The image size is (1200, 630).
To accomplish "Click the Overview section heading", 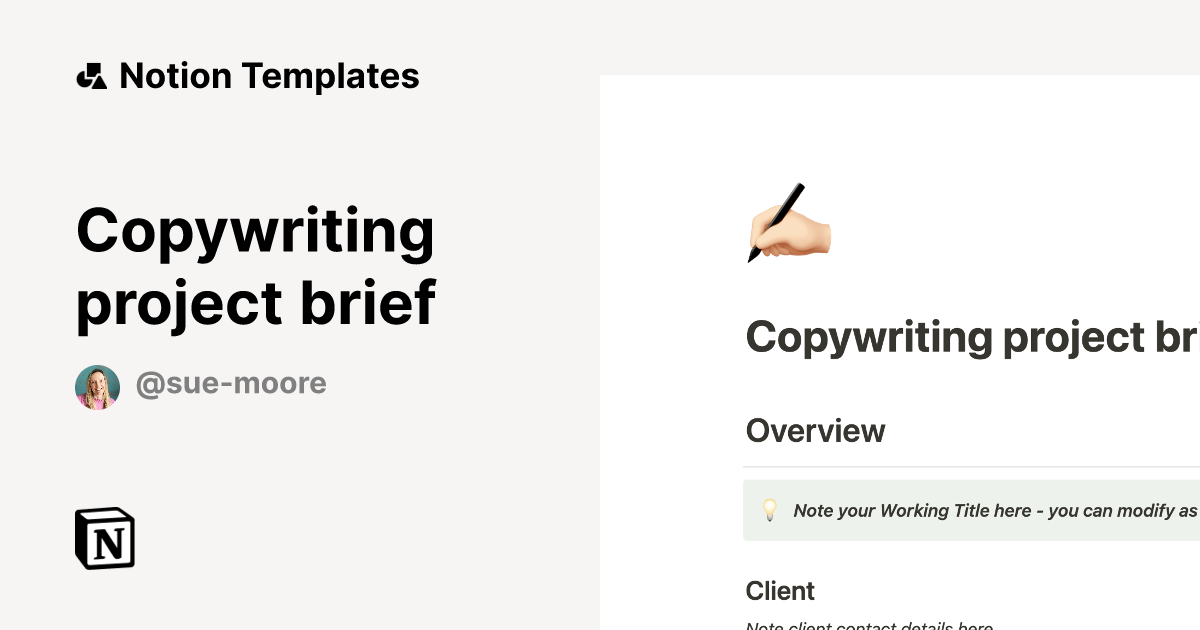I will [815, 431].
